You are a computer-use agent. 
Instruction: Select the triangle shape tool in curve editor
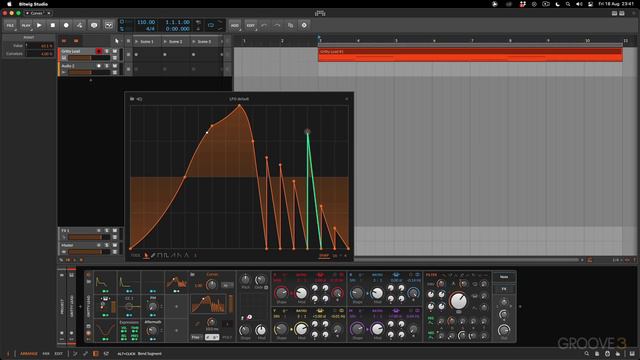[x=186, y=256]
